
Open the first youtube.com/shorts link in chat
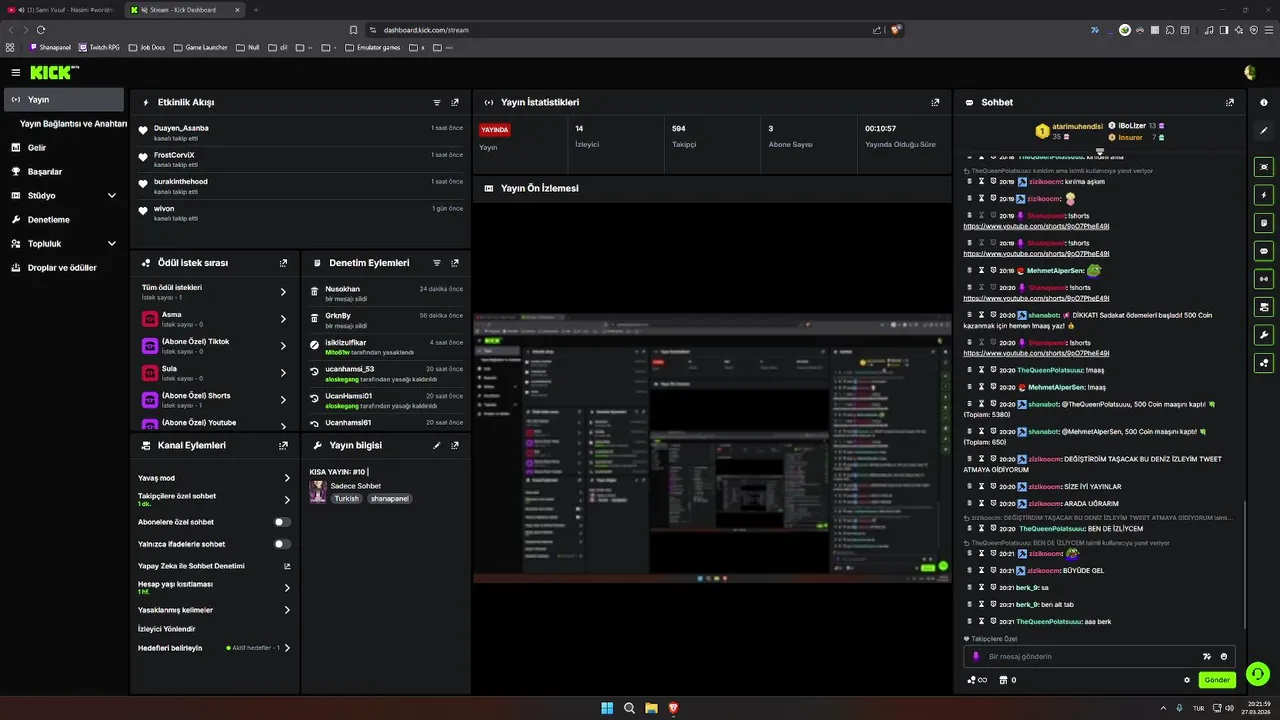click(1036, 226)
